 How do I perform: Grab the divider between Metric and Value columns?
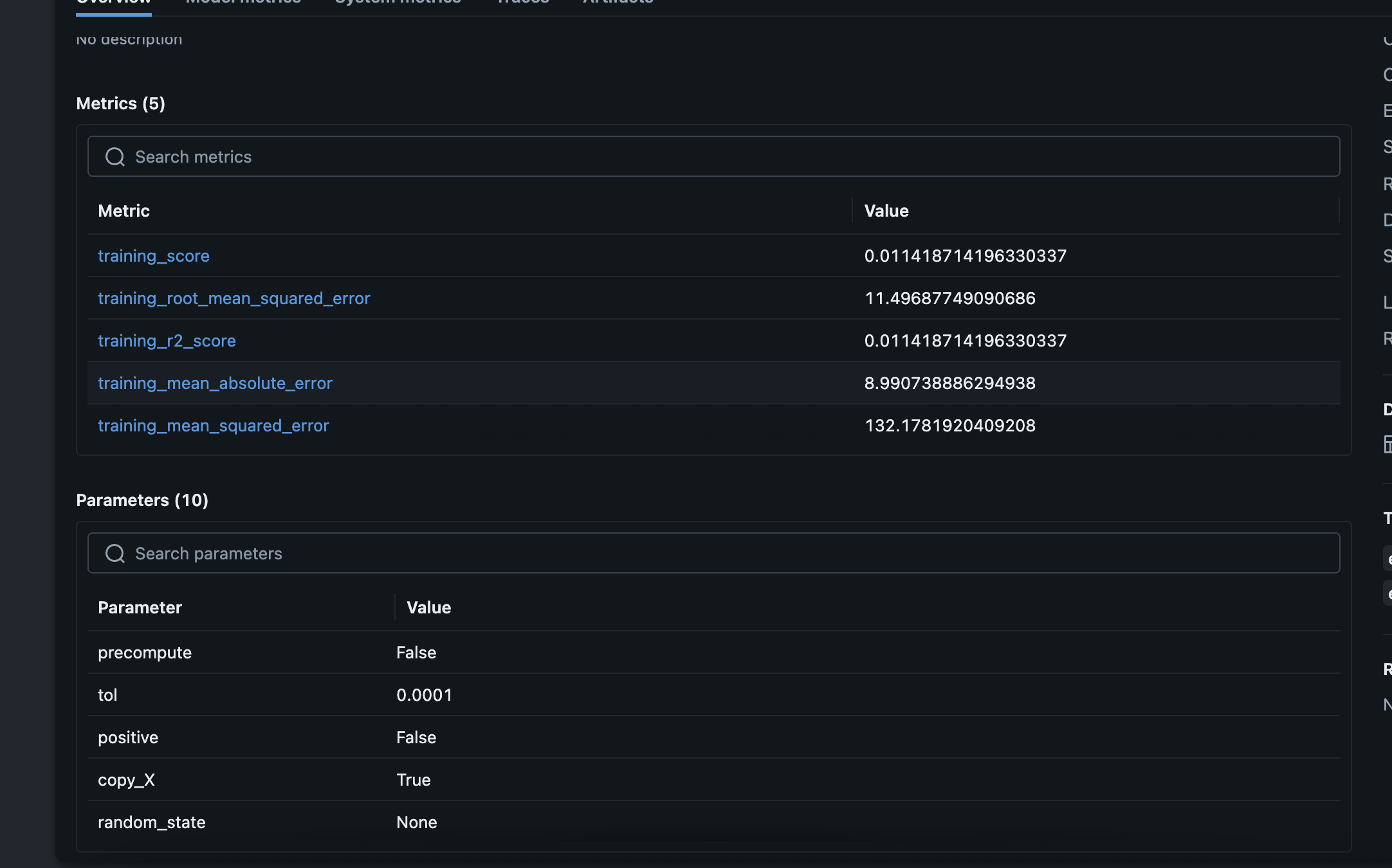[x=852, y=211]
